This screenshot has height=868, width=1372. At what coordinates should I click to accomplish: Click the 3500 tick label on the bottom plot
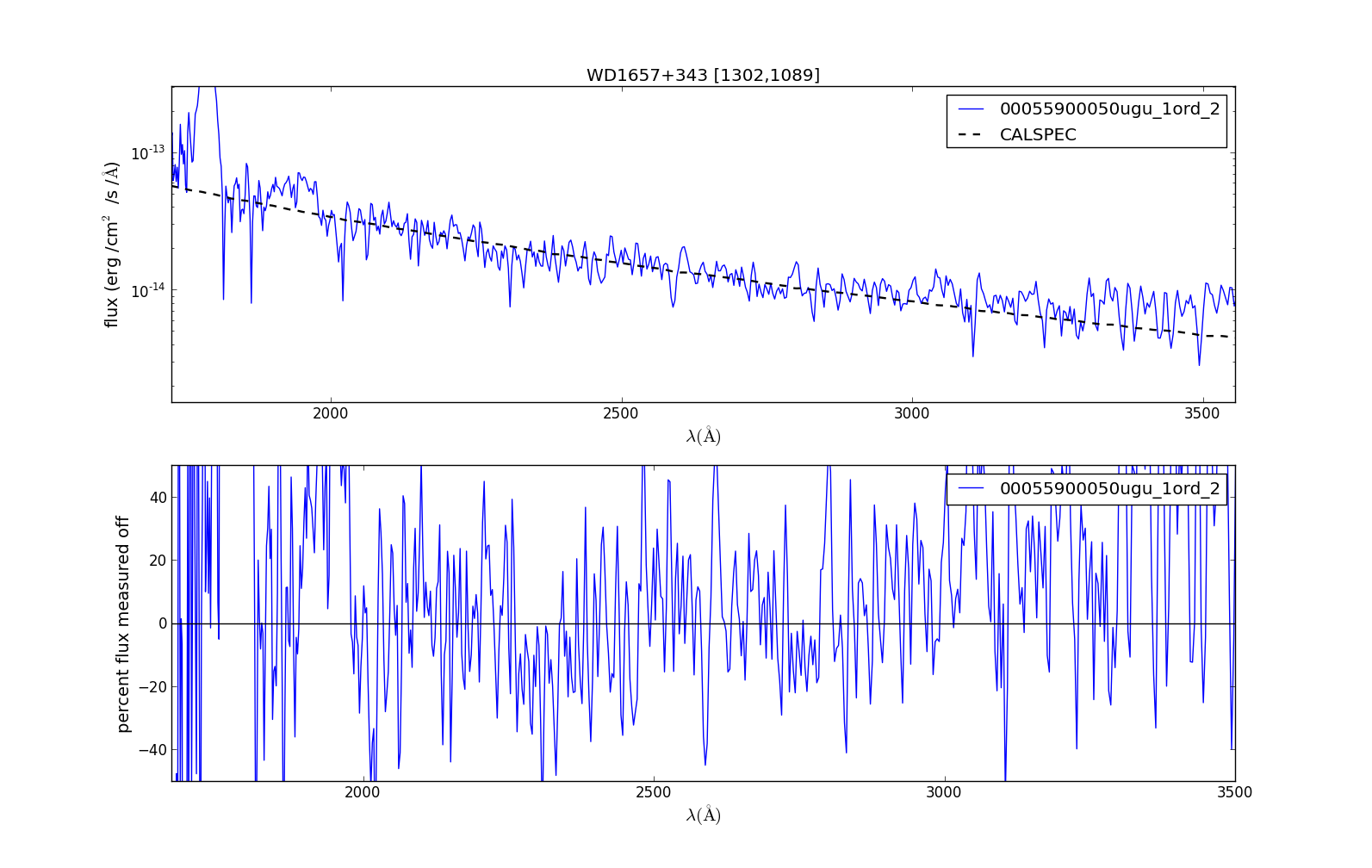(1235, 793)
